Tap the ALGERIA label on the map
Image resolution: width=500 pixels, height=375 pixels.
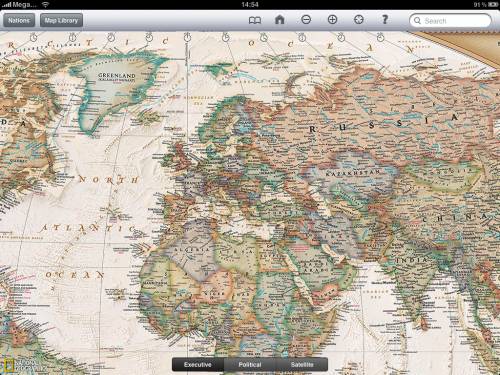coord(192,250)
